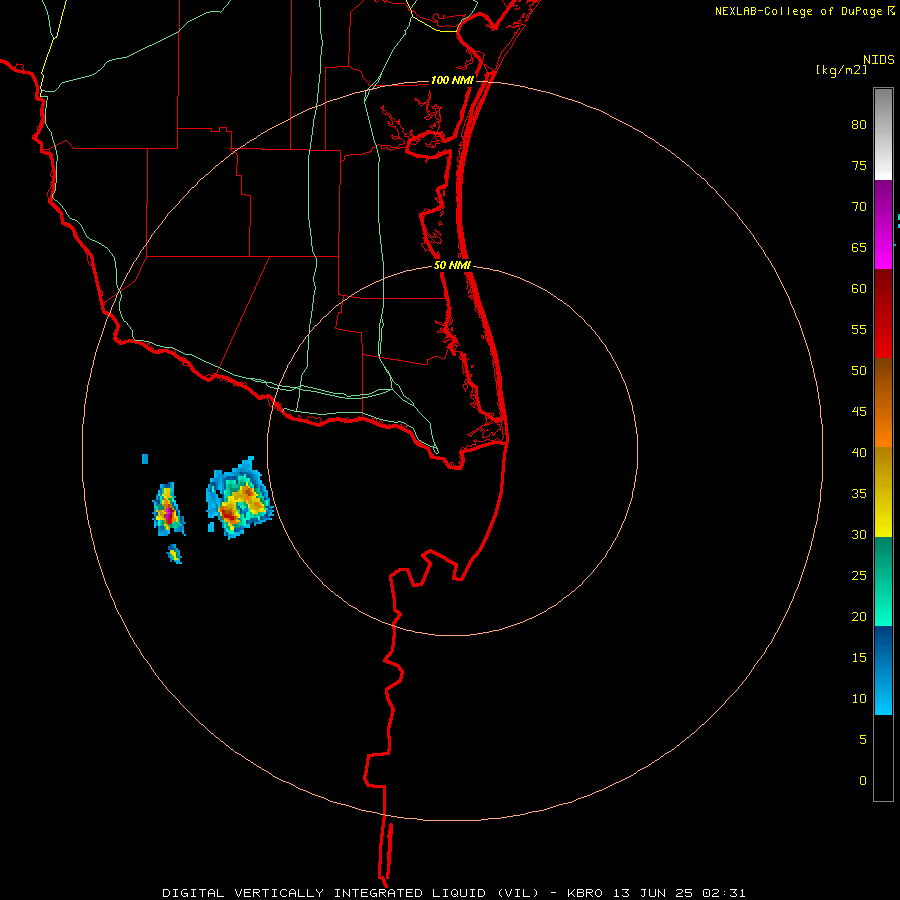Image resolution: width=900 pixels, height=900 pixels.
Task: Click the largest storm cell on the radar
Action: pyautogui.click(x=239, y=498)
